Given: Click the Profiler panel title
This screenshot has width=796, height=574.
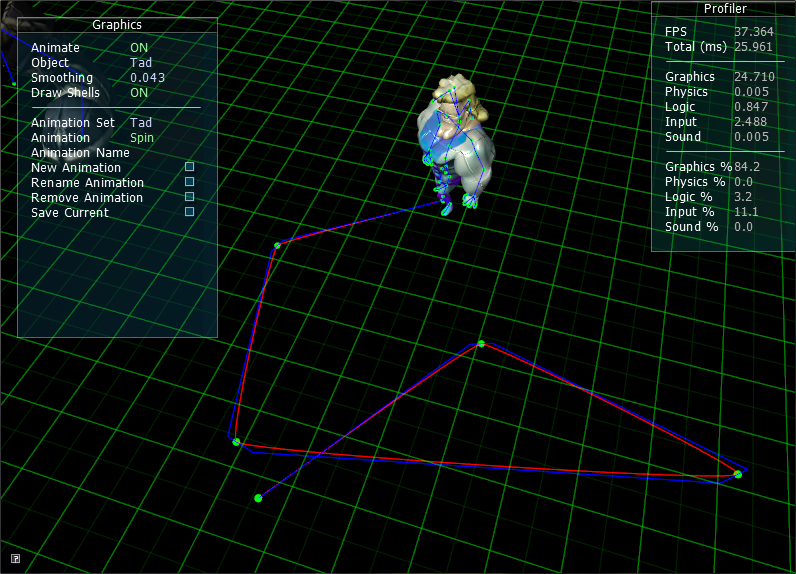Looking at the screenshot, I should click(x=725, y=9).
